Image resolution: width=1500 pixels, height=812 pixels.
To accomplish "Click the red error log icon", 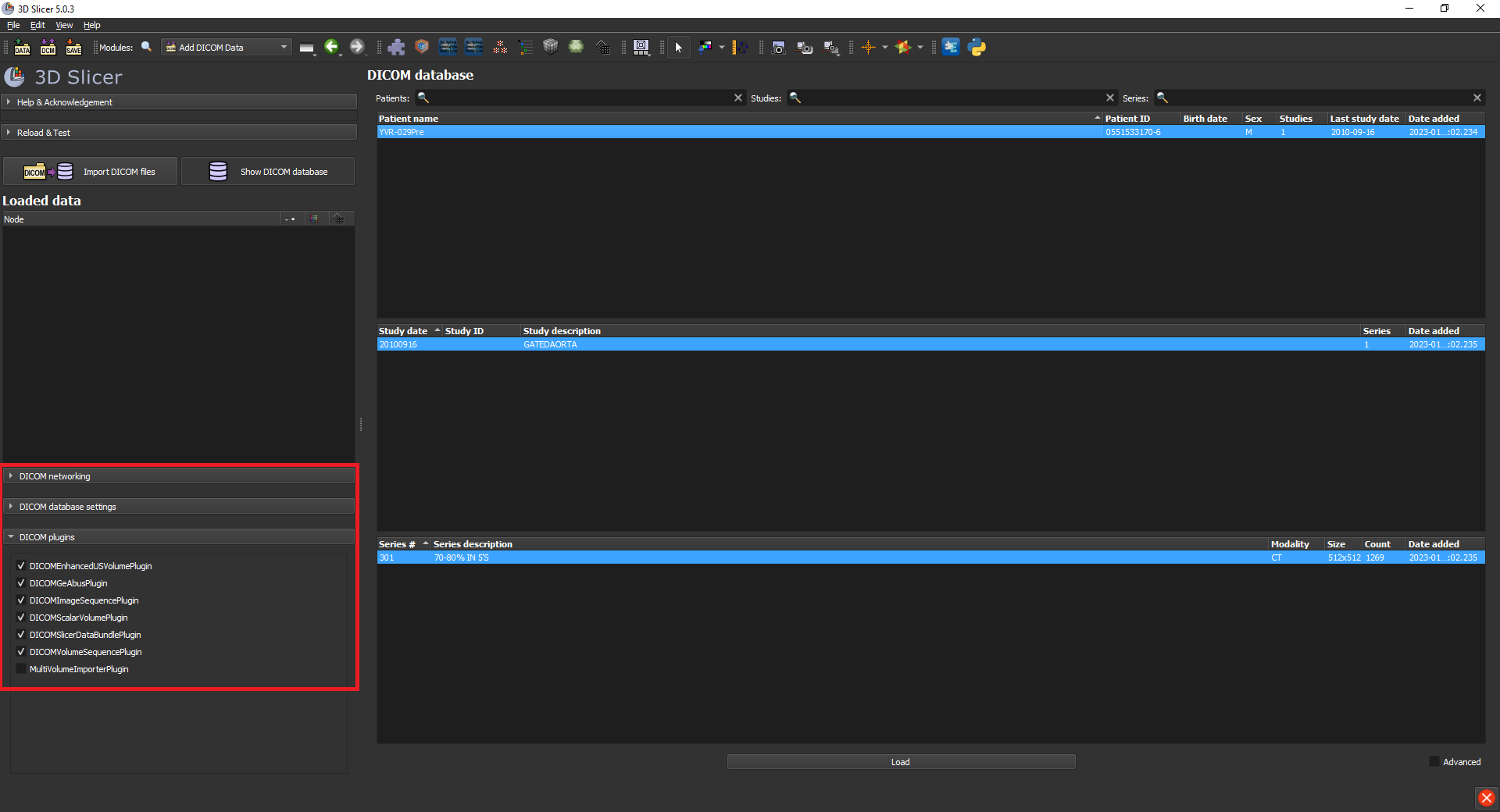I will pyautogui.click(x=1486, y=798).
